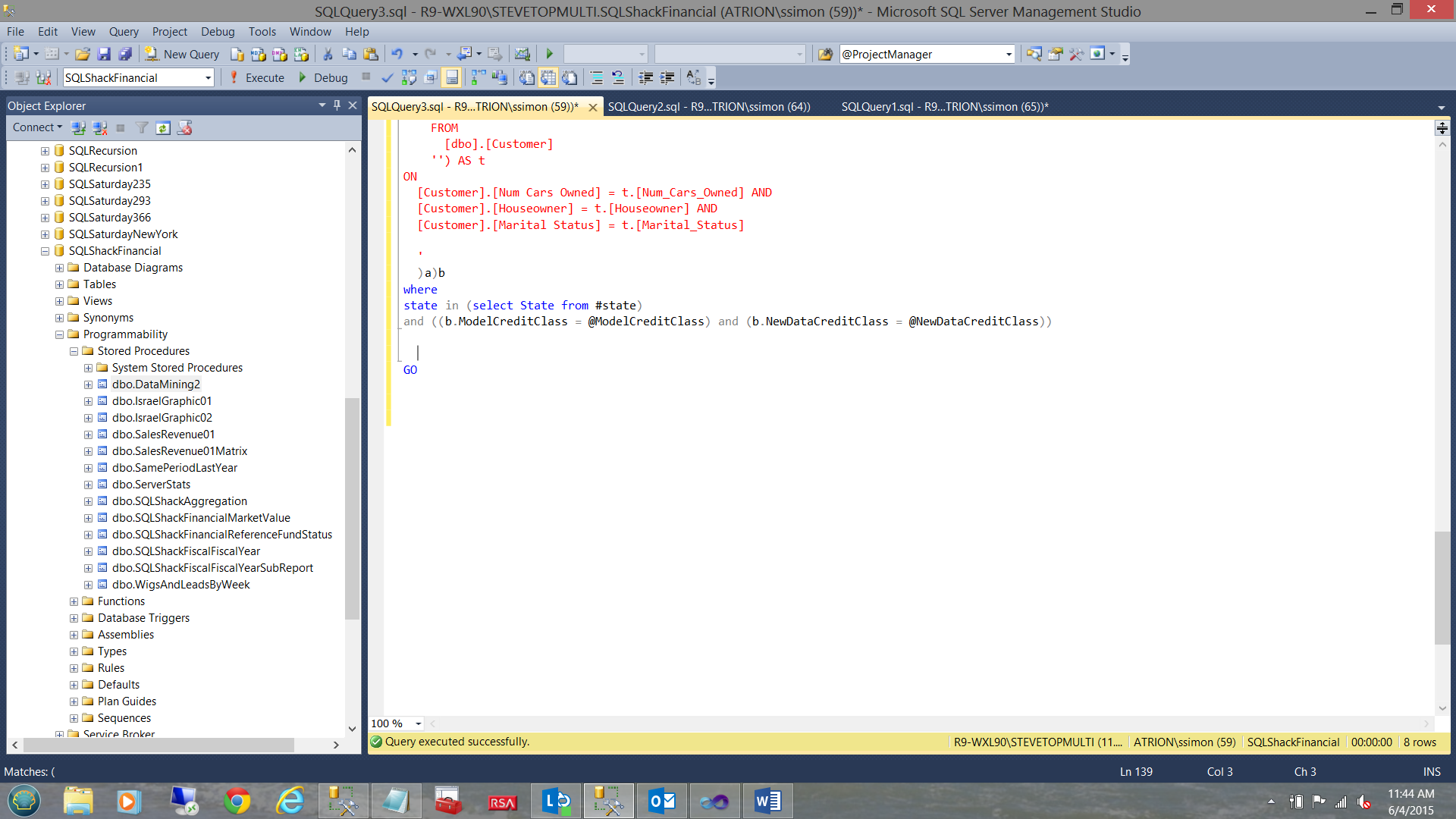Click the Undo arrow icon
Viewport: 1456px width, 819px height.
click(397, 54)
